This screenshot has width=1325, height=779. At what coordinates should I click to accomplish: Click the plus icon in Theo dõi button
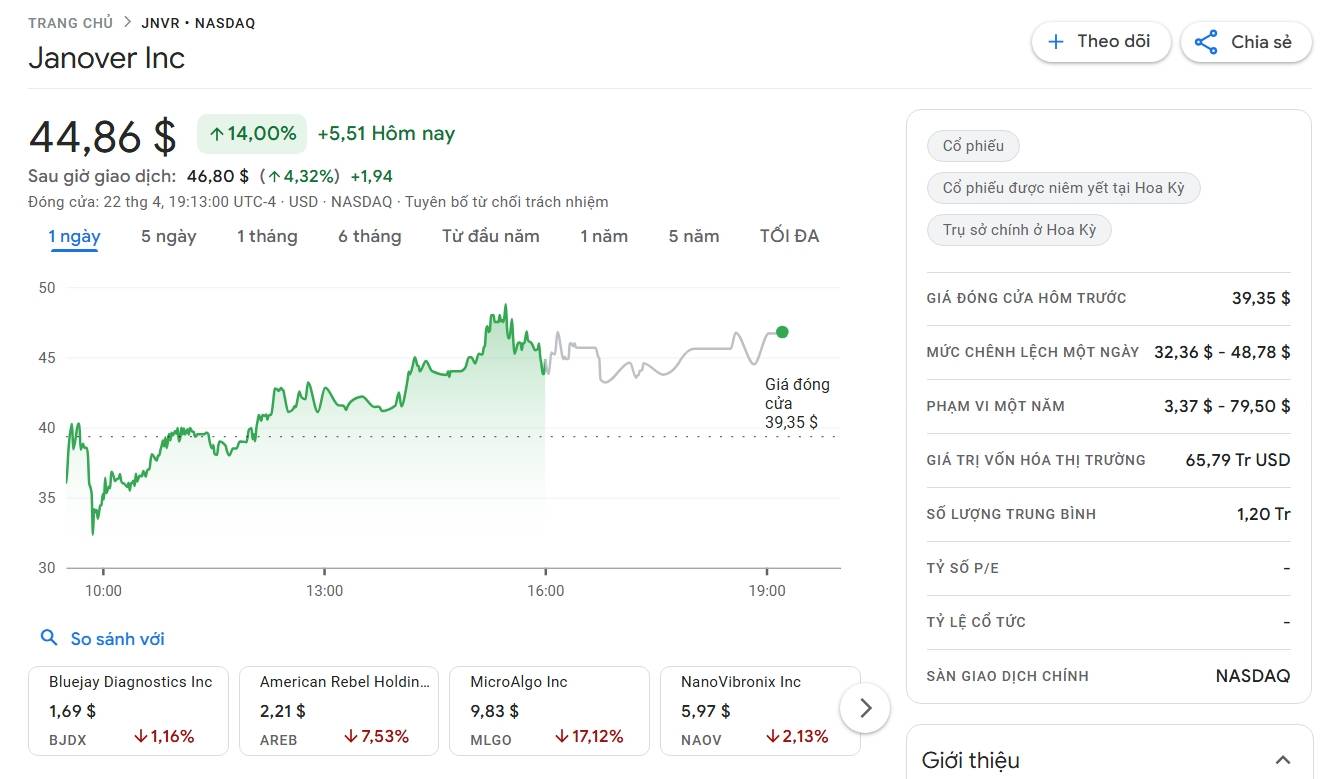click(x=1055, y=42)
